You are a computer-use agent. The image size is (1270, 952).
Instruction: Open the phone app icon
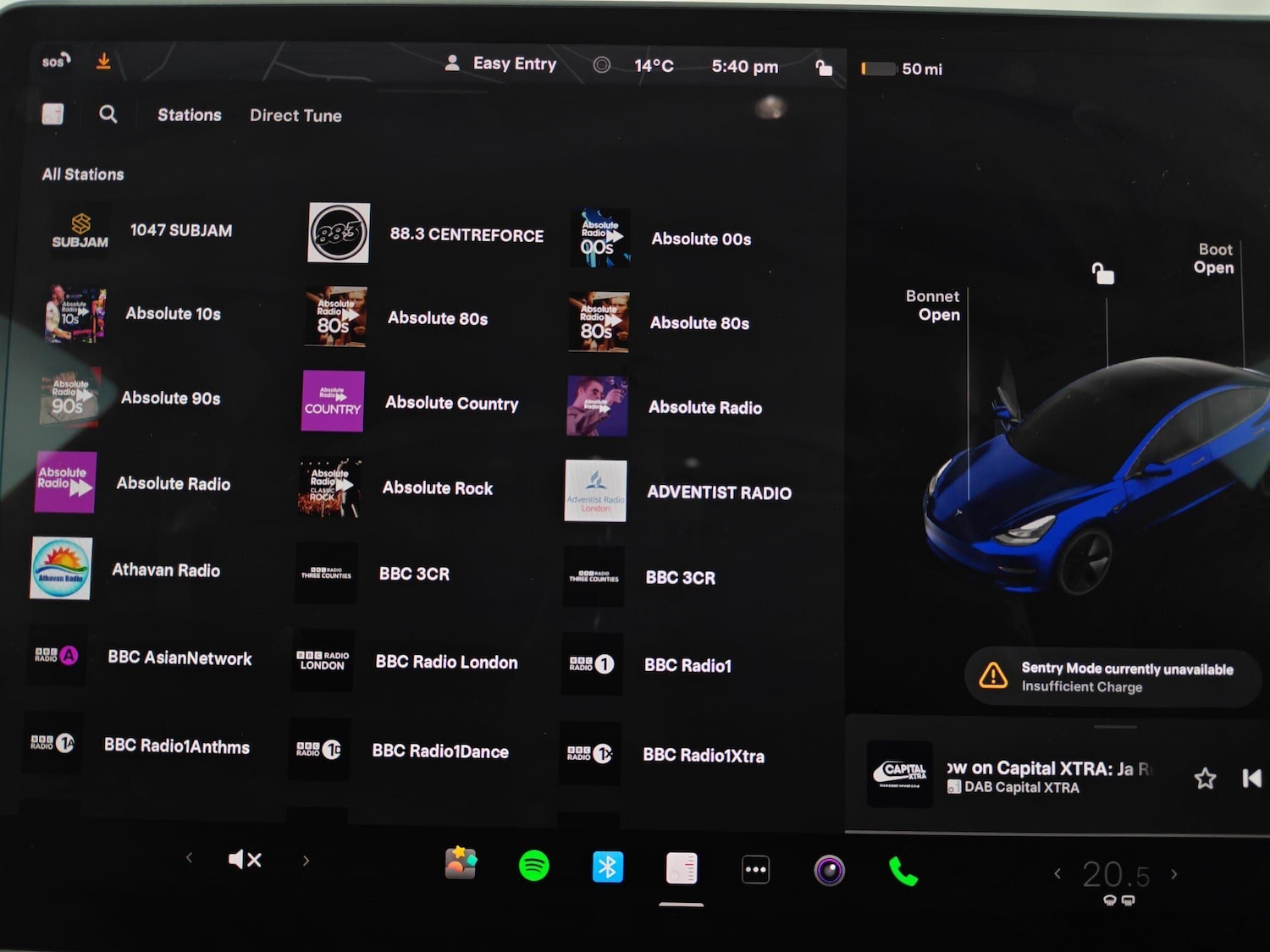point(903,871)
